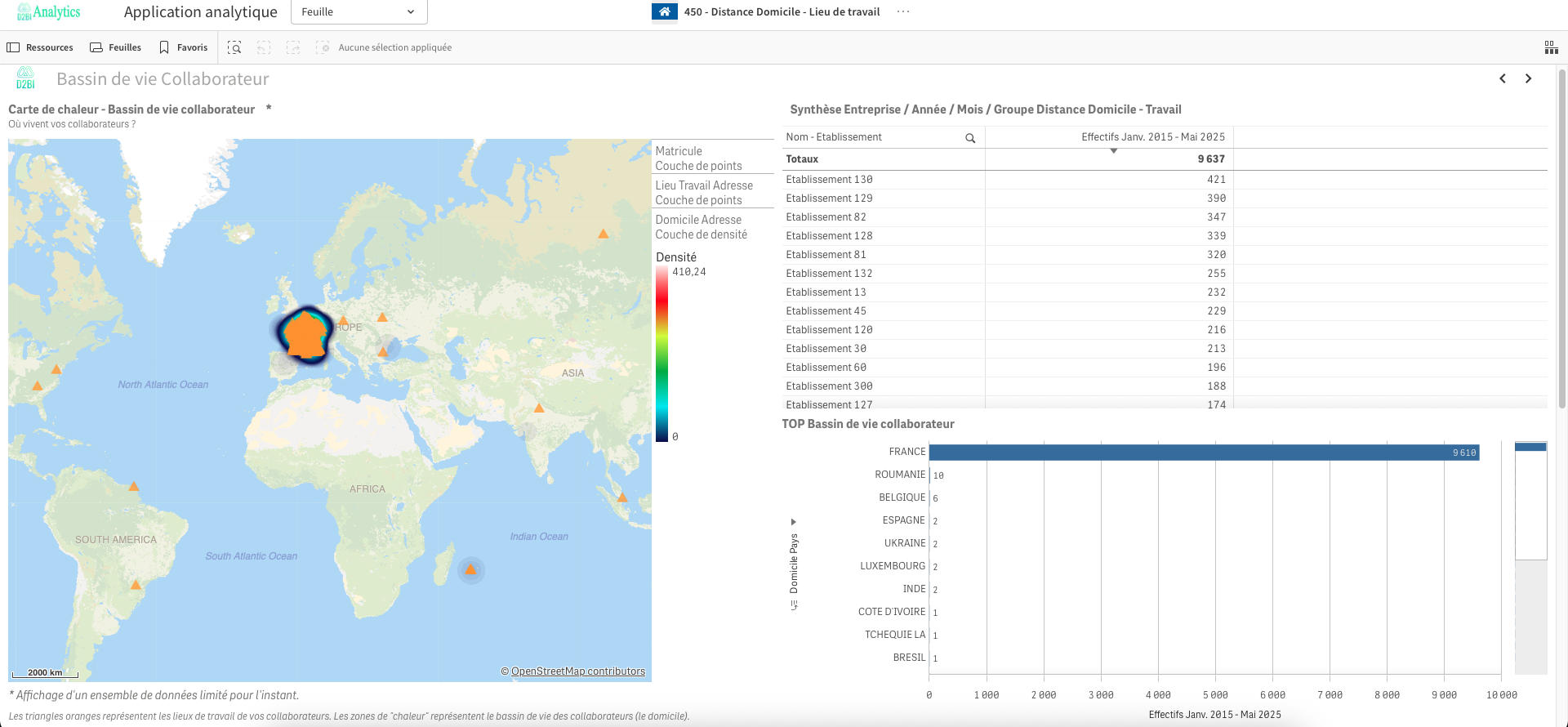This screenshot has width=1568, height=727.
Task: Open the three-dot more options menu
Action: coord(902,11)
